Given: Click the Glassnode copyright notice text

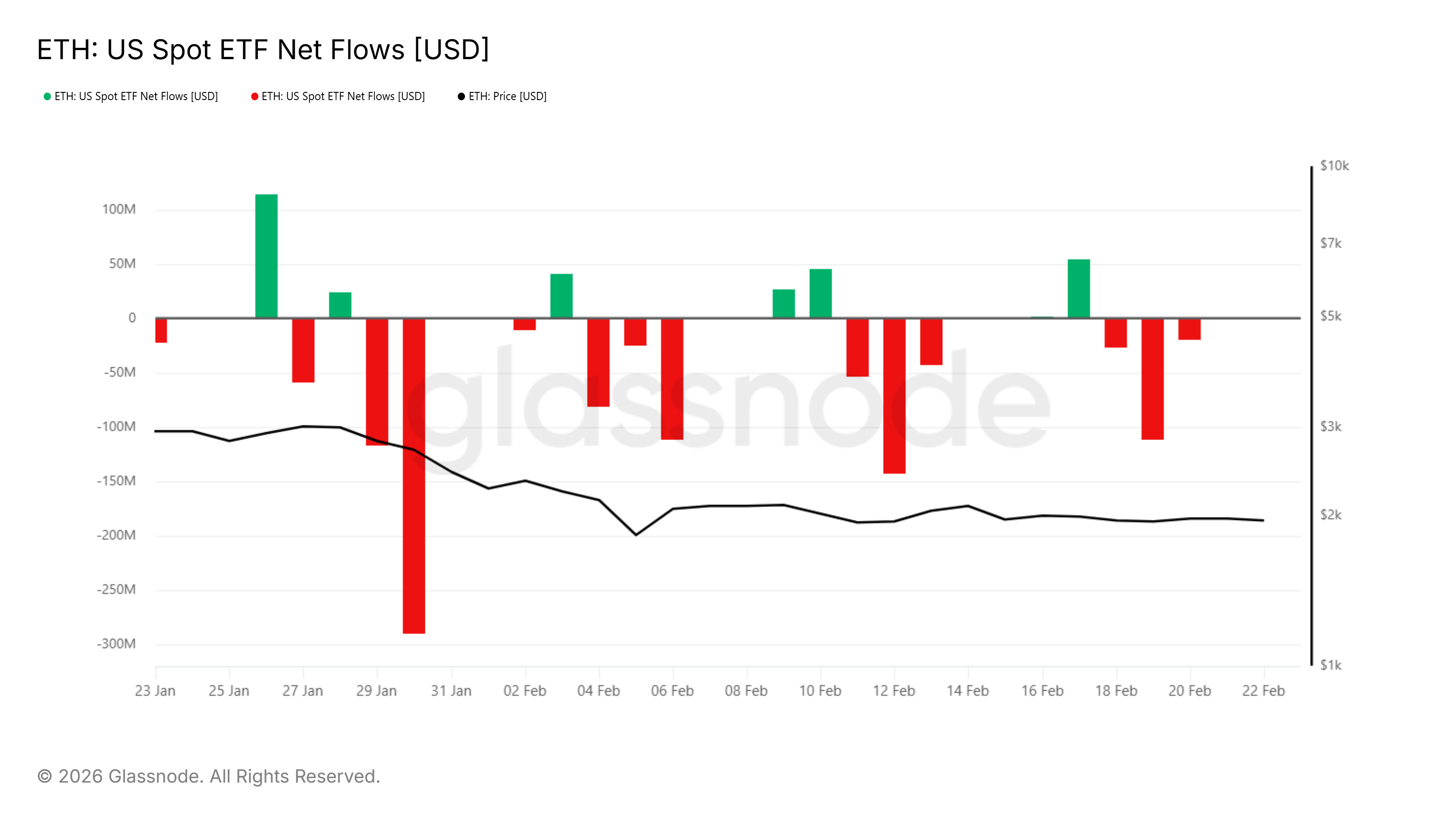Looking at the screenshot, I should pyautogui.click(x=208, y=776).
